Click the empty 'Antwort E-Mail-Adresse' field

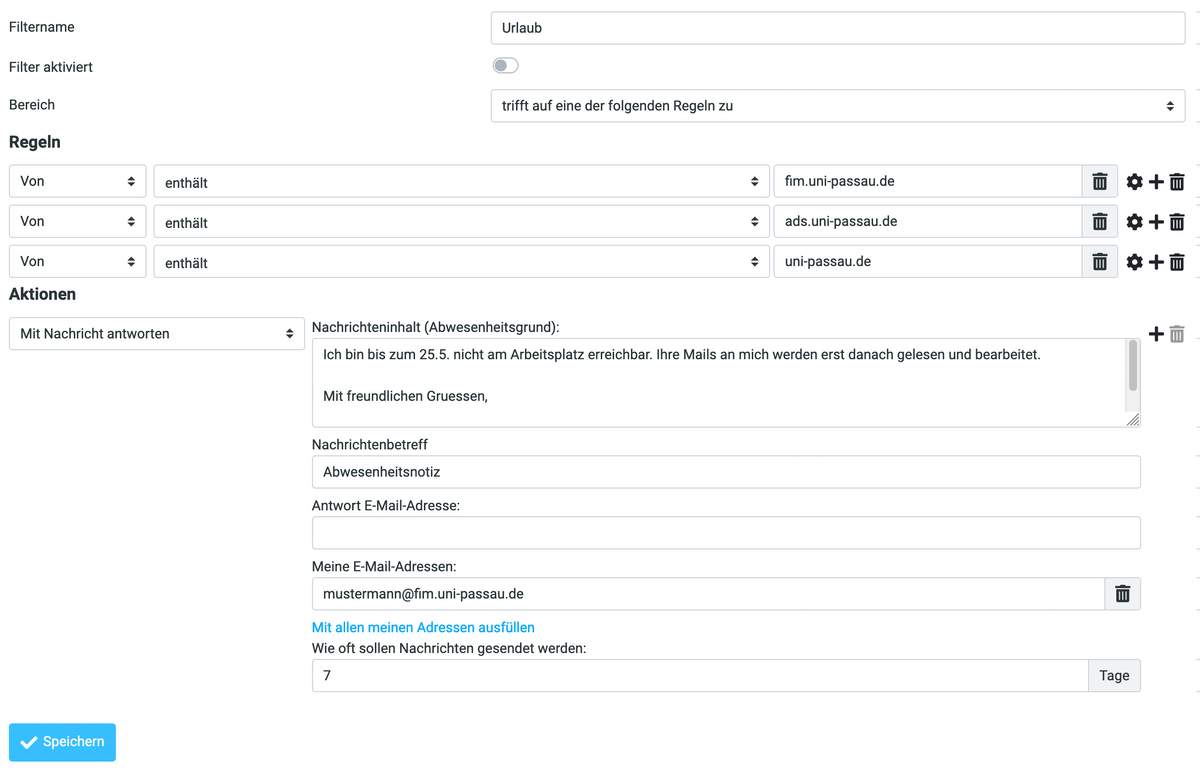pyautogui.click(x=726, y=533)
